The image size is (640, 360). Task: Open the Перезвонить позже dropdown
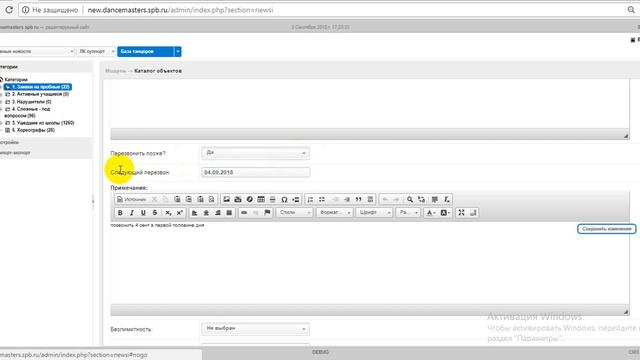(256, 153)
